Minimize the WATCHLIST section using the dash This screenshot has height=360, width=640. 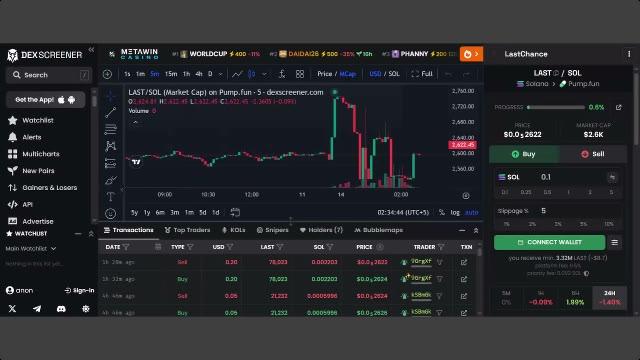coord(78,234)
